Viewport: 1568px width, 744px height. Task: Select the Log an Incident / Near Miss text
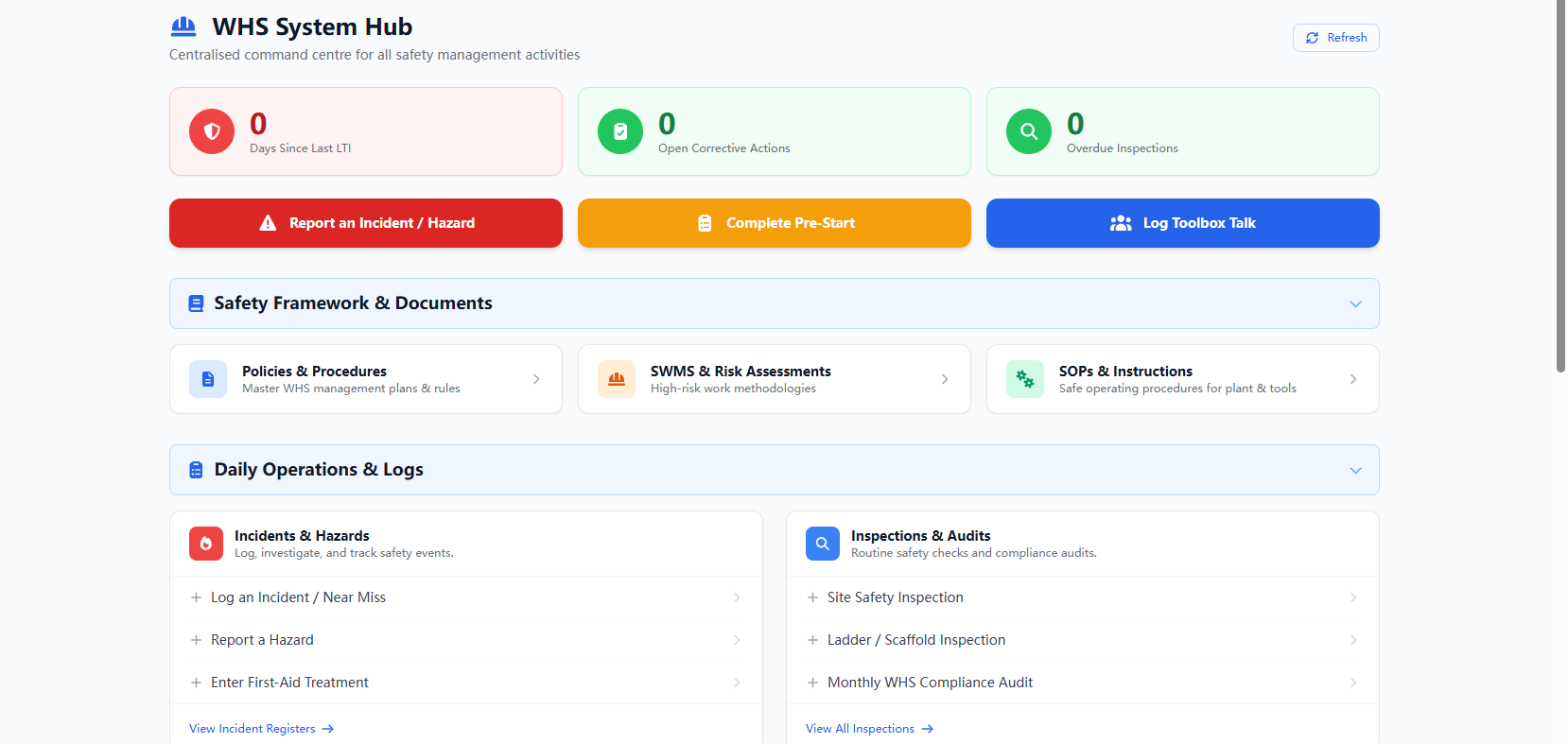[299, 597]
